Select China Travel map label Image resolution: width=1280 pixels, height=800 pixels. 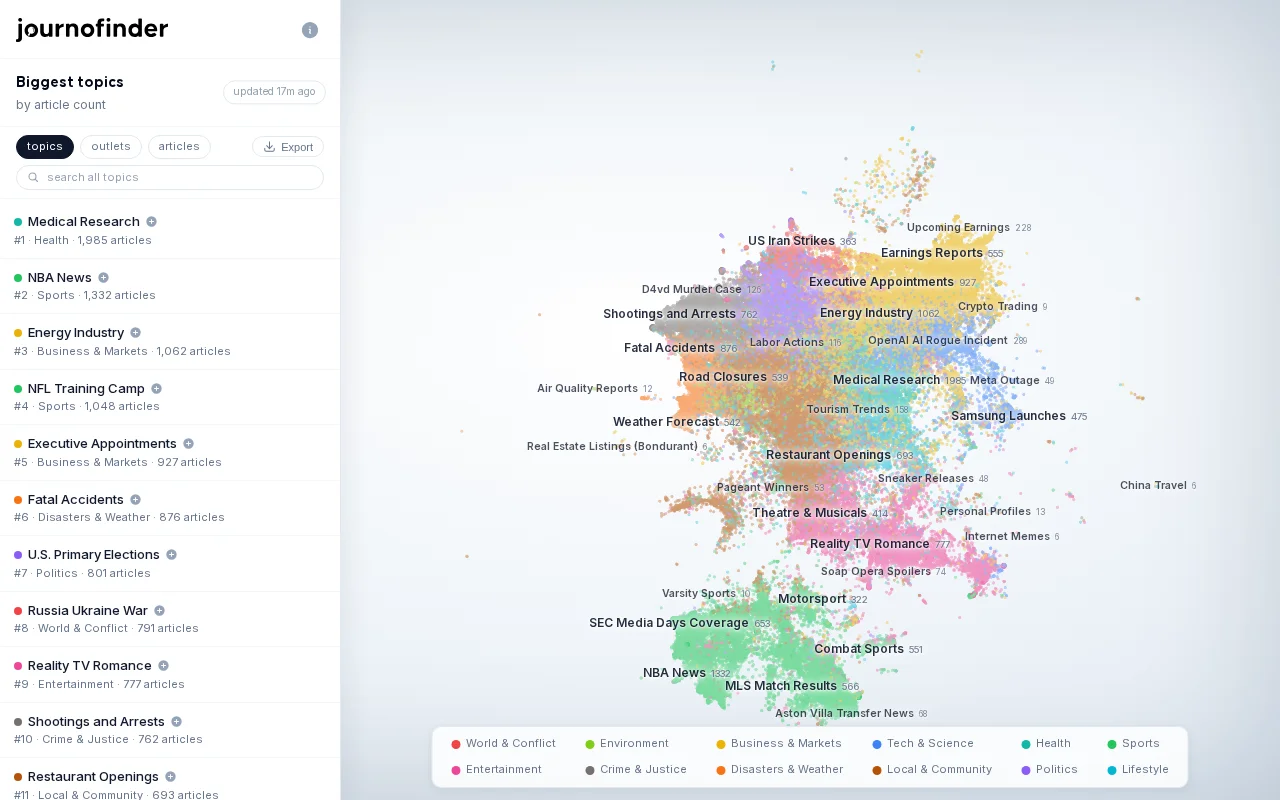pyautogui.click(x=1153, y=485)
